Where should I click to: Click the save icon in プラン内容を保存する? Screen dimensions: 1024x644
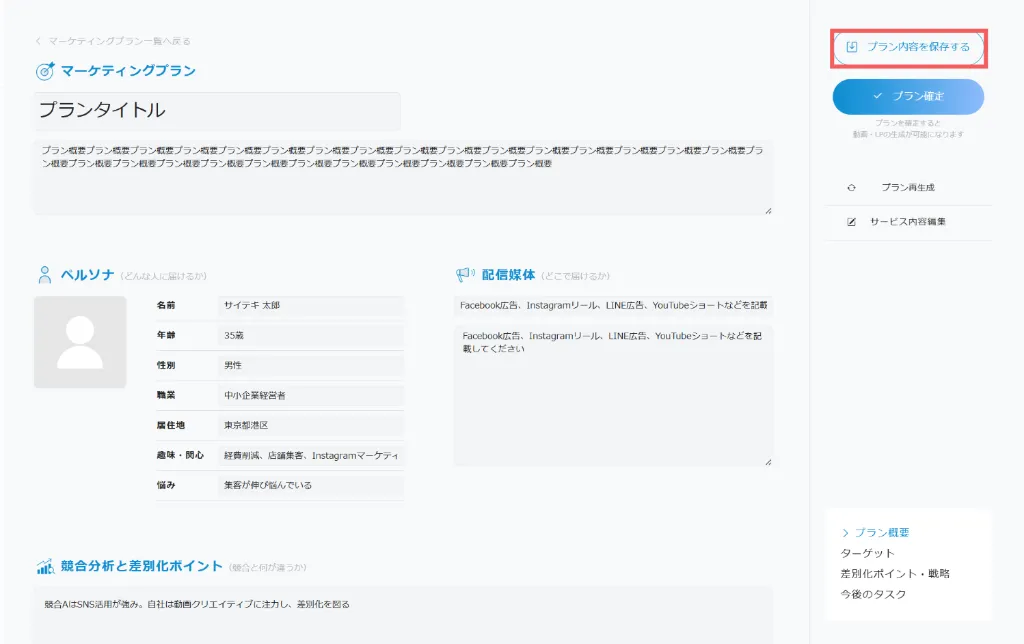pos(852,47)
